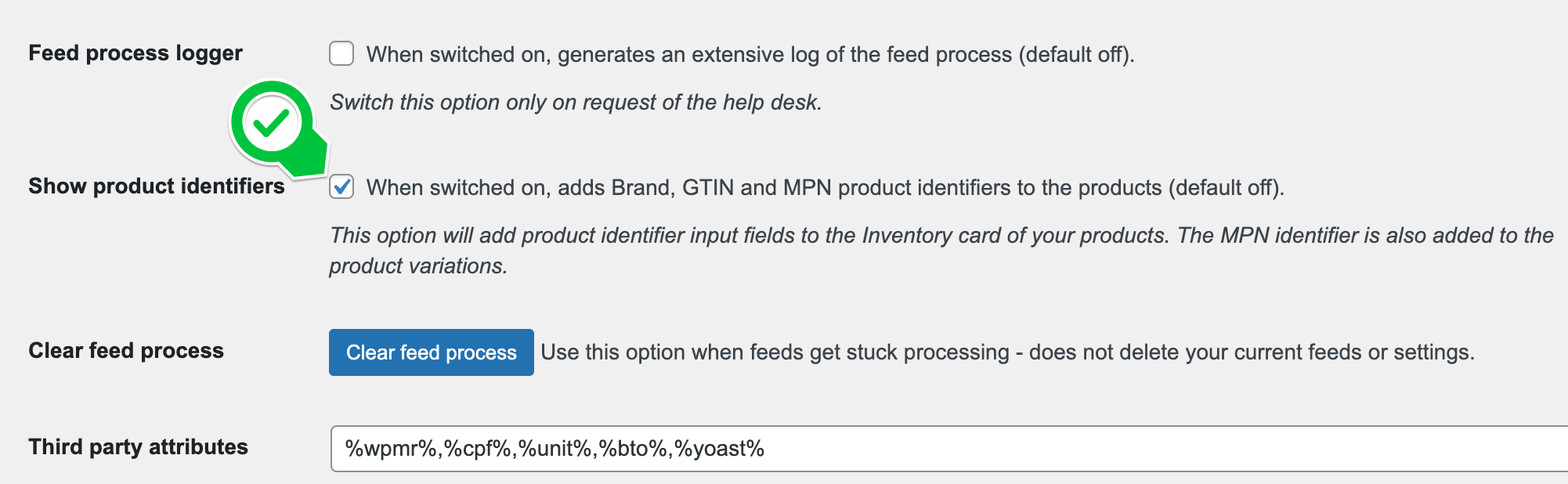1568x484 pixels.
Task: Uncheck the Show product identifiers checkbox
Action: point(341,187)
